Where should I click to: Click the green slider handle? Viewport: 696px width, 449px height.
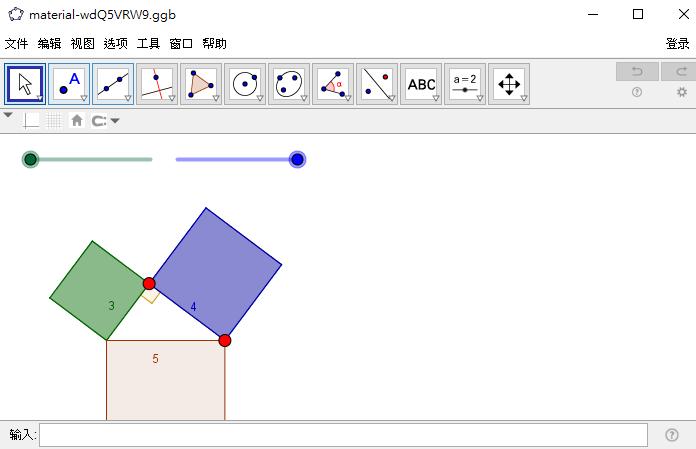point(31,159)
